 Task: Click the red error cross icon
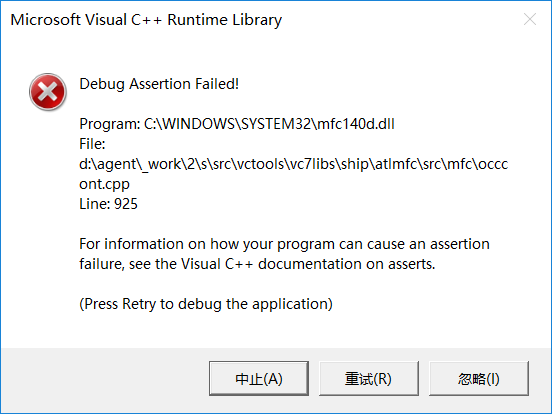pos(48,92)
